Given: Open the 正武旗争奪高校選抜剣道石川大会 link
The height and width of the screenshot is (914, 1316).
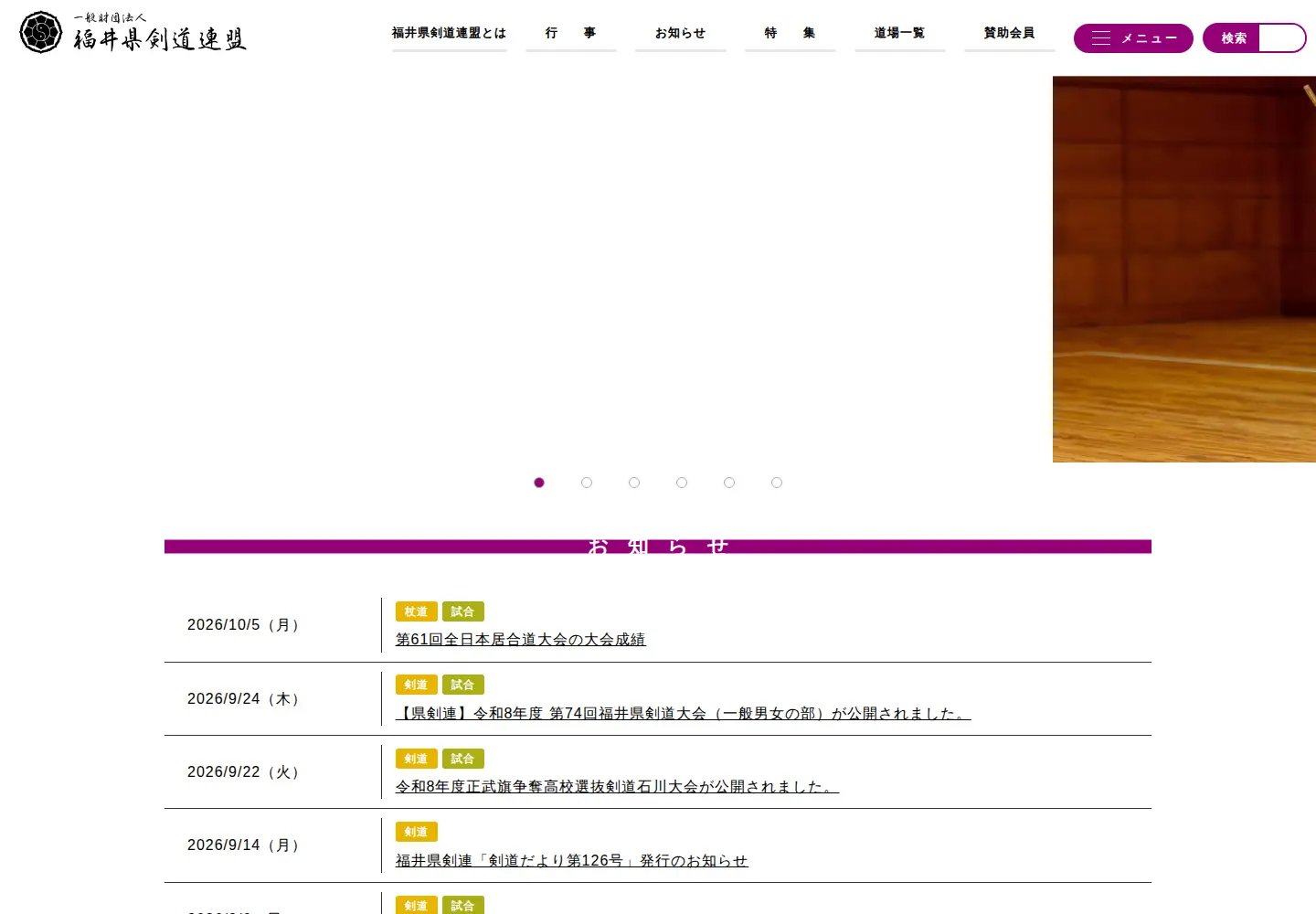Looking at the screenshot, I should [x=618, y=787].
